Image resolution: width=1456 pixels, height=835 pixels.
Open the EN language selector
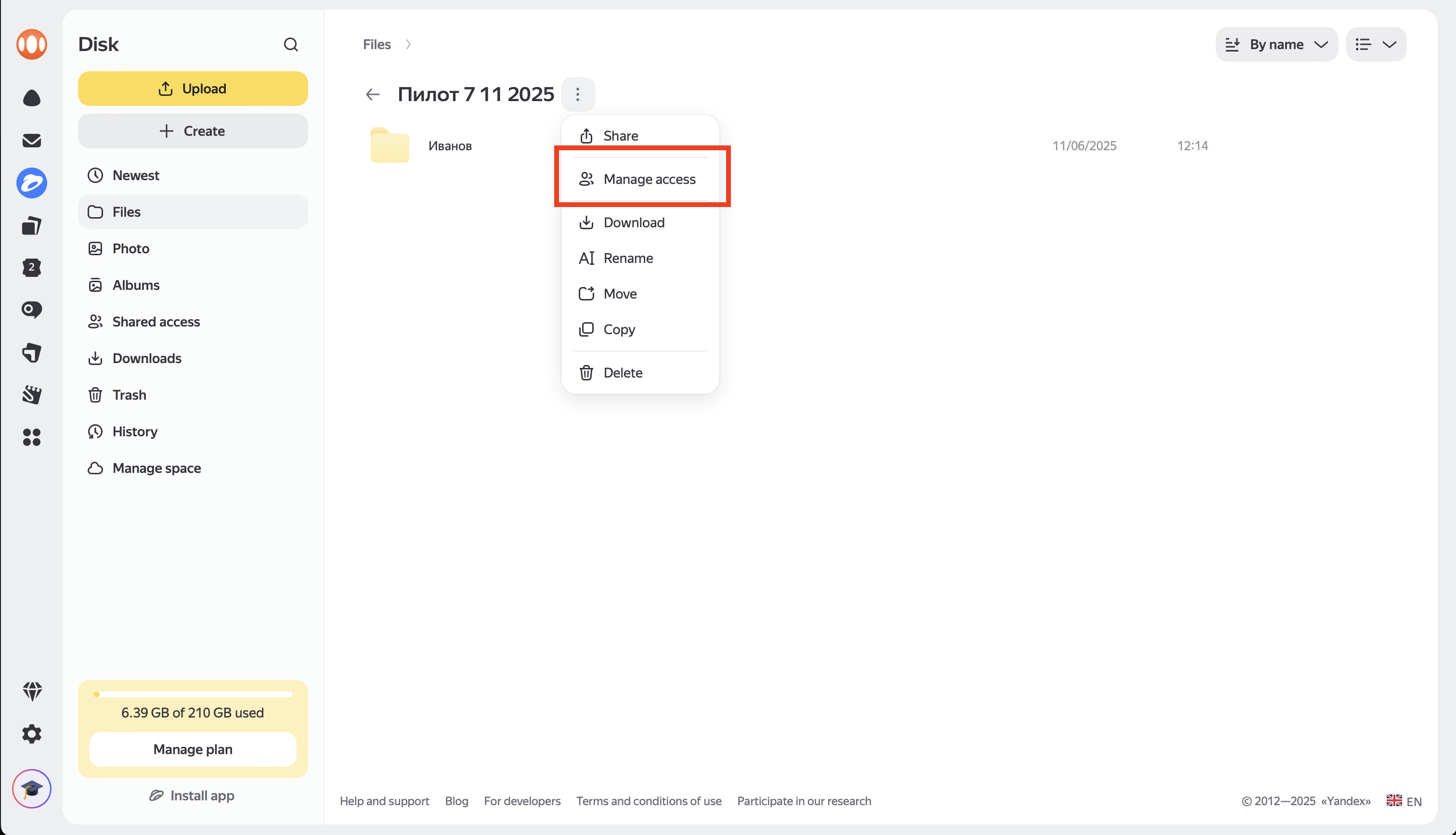pyautogui.click(x=1404, y=801)
